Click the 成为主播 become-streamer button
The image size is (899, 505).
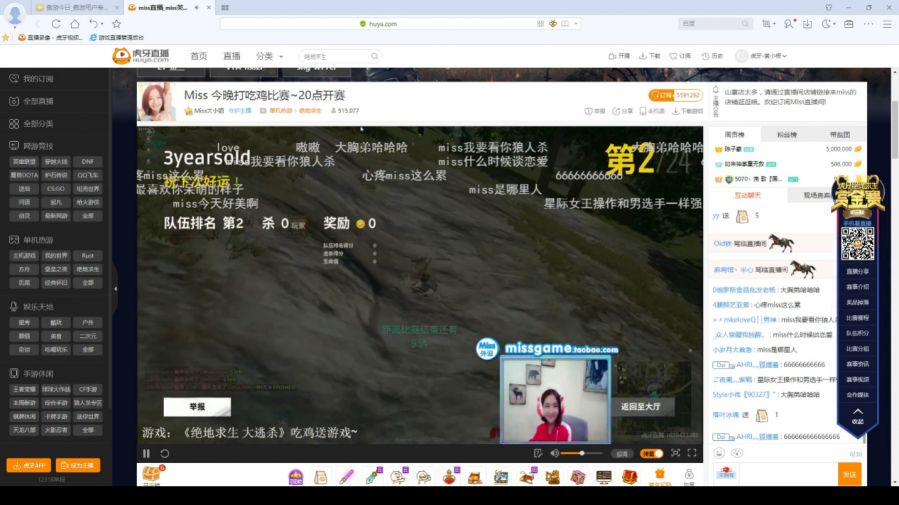[x=77, y=465]
